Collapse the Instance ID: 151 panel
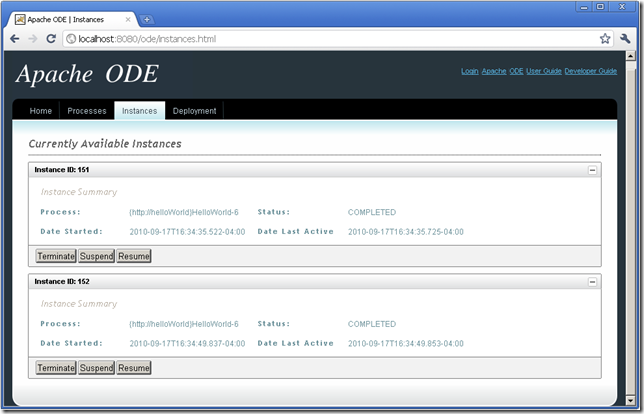 pos(592,170)
